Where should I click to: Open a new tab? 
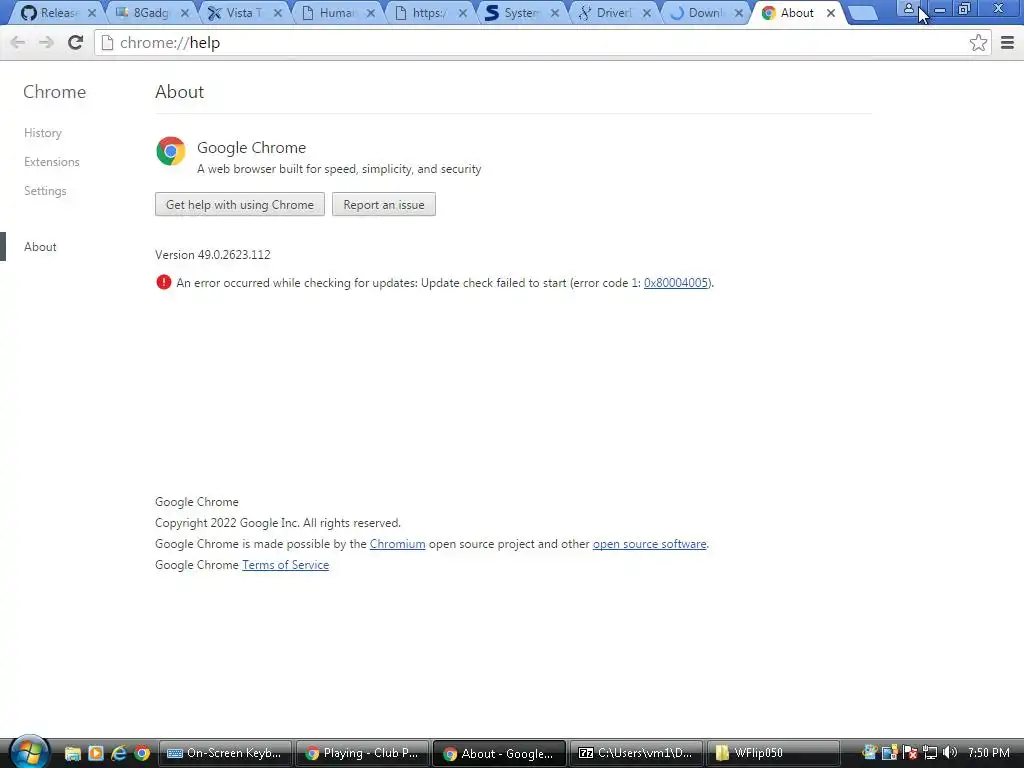point(863,13)
